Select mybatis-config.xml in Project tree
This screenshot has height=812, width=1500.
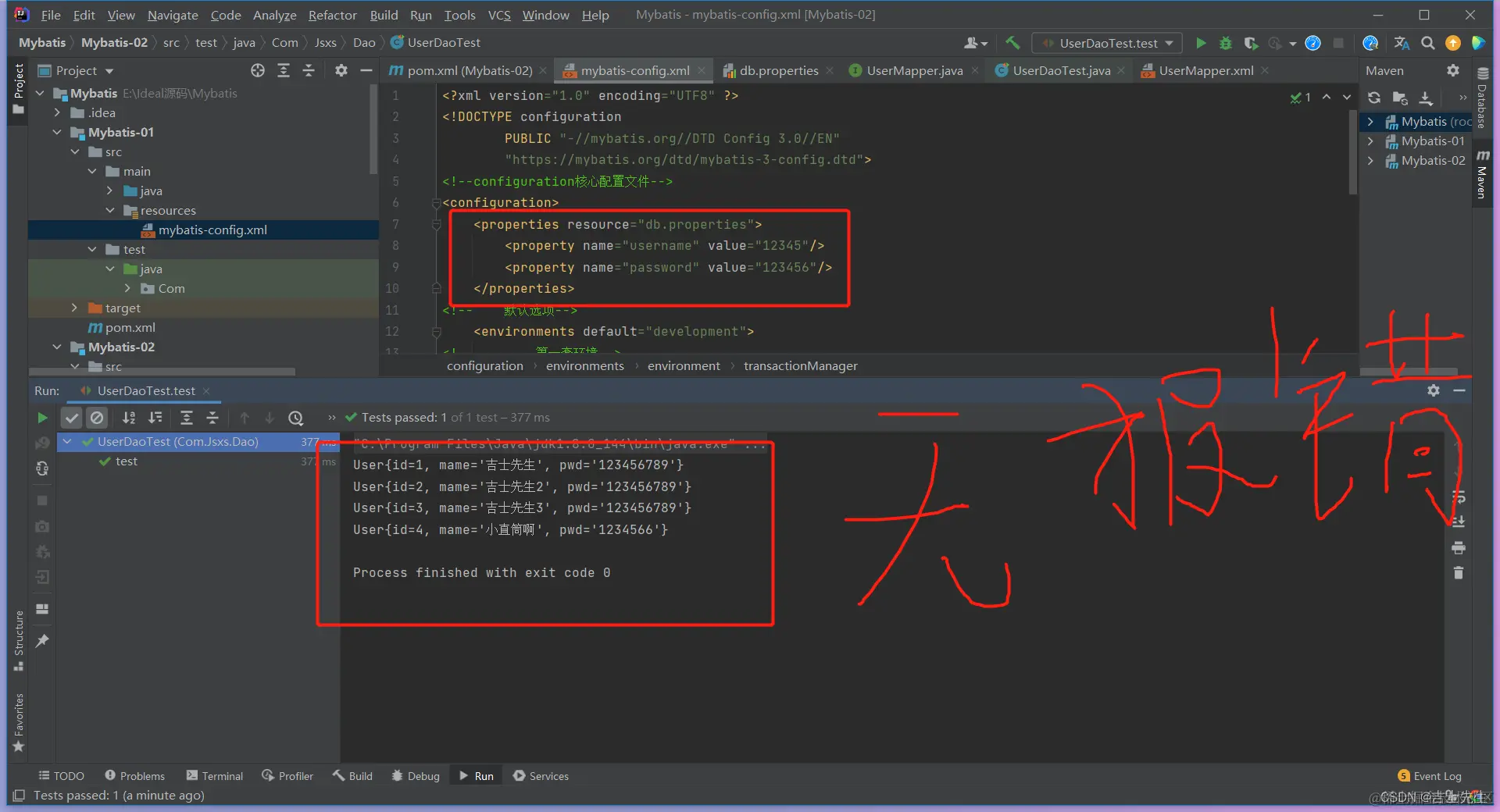(212, 230)
